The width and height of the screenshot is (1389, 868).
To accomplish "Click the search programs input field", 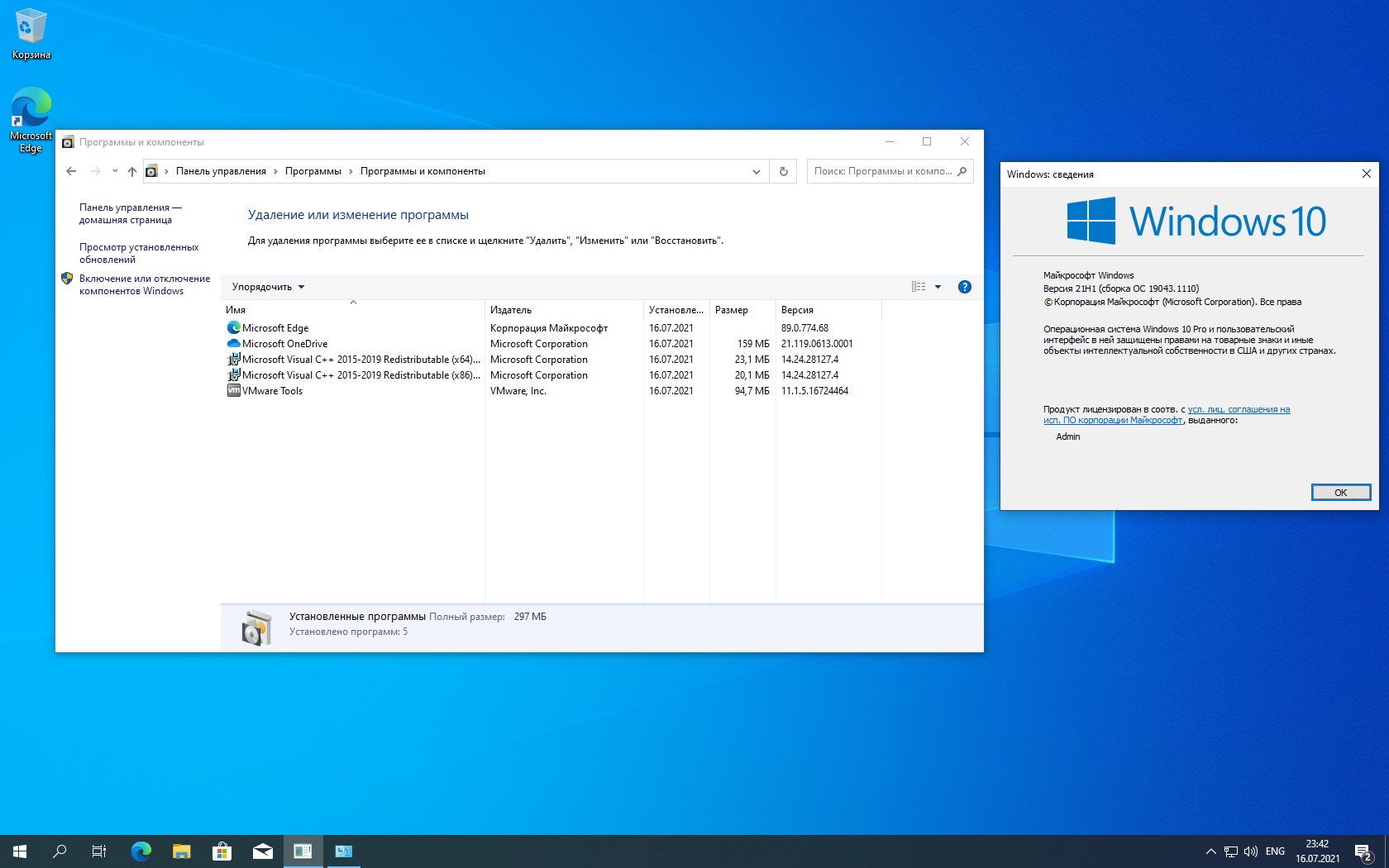I will point(881,171).
